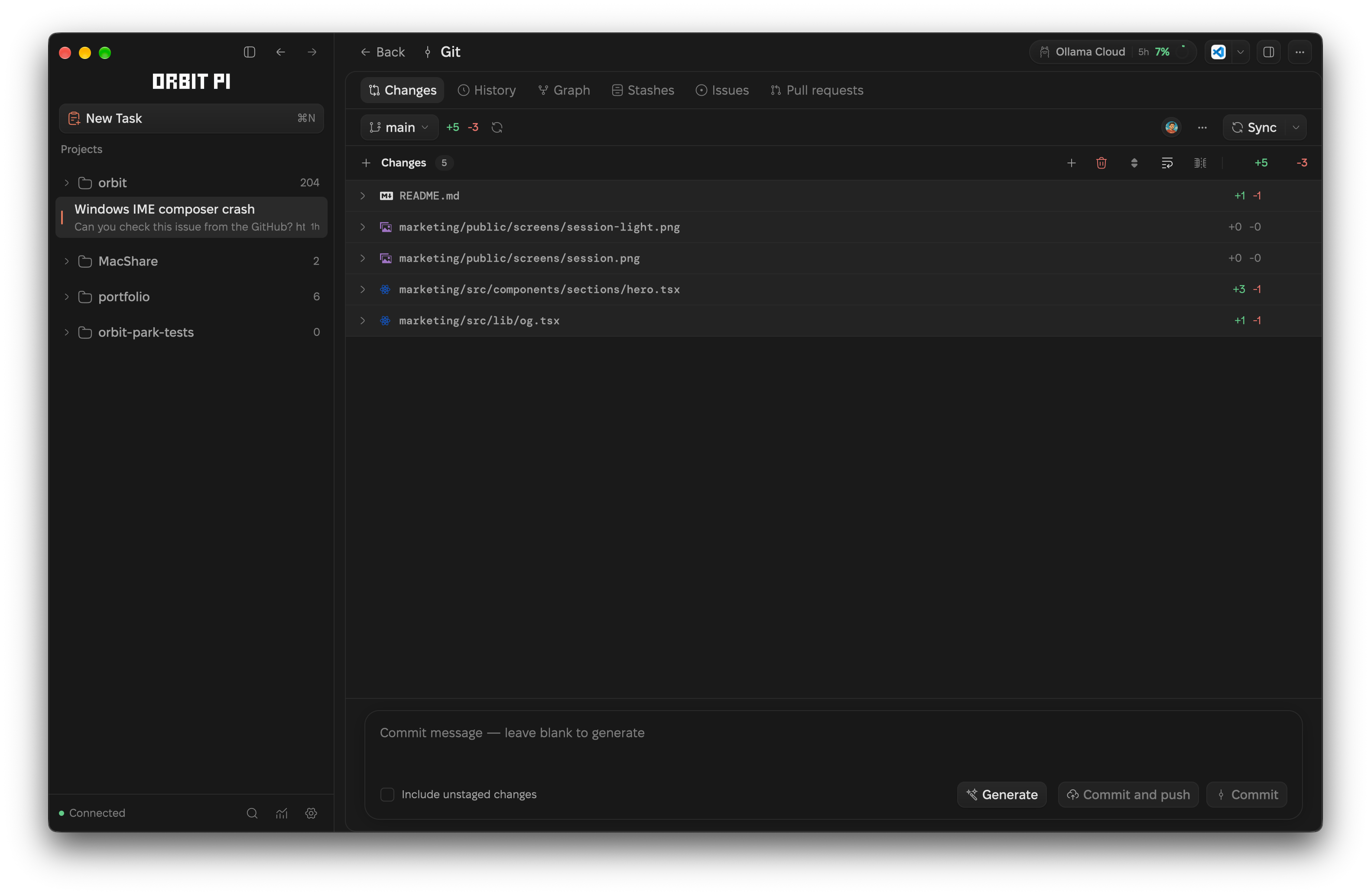The image size is (1371, 896).
Task: Open the editor chooser dropdown arrow
Action: [1240, 52]
